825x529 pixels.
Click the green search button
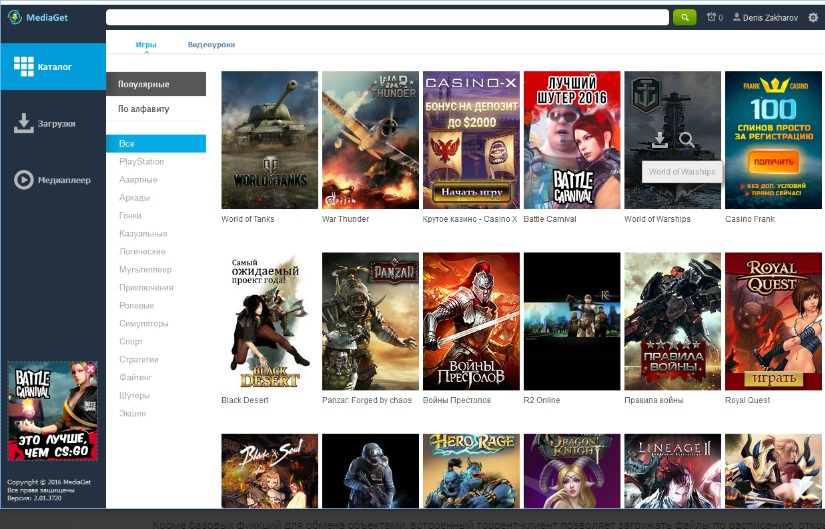coord(684,17)
